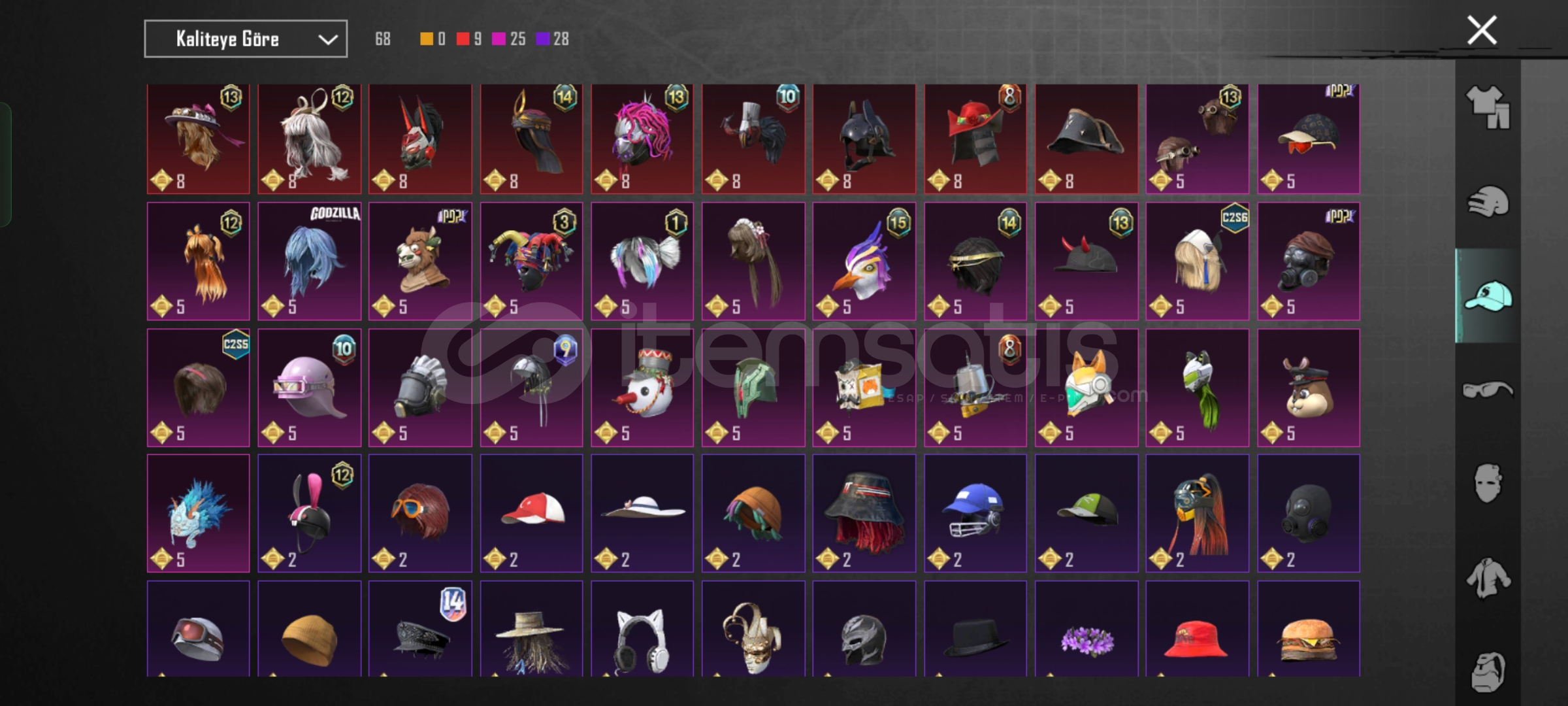Open the outfits category in sidebar
Screen dimensions: 1568x706
[x=1488, y=107]
